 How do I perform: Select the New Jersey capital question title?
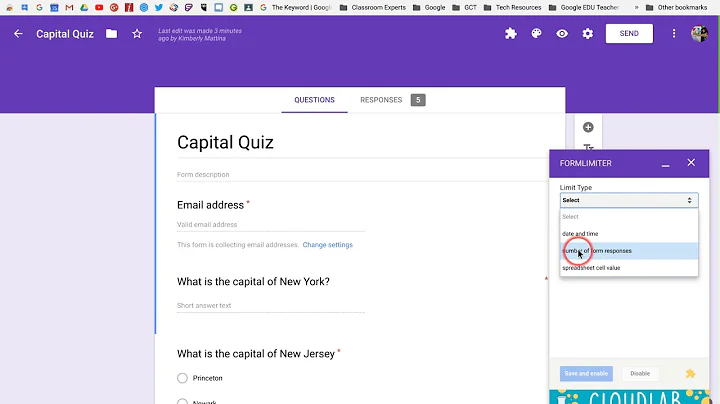pyautogui.click(x=256, y=354)
